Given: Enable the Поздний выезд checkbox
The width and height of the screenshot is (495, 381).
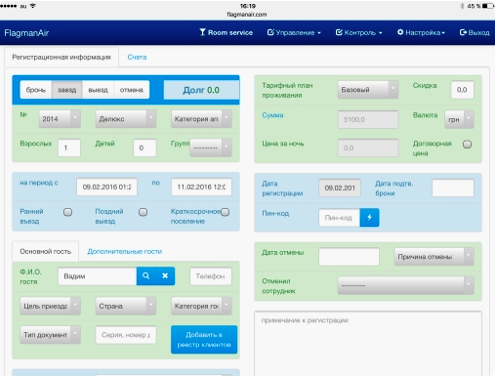Looking at the screenshot, I should pyautogui.click(x=143, y=212).
